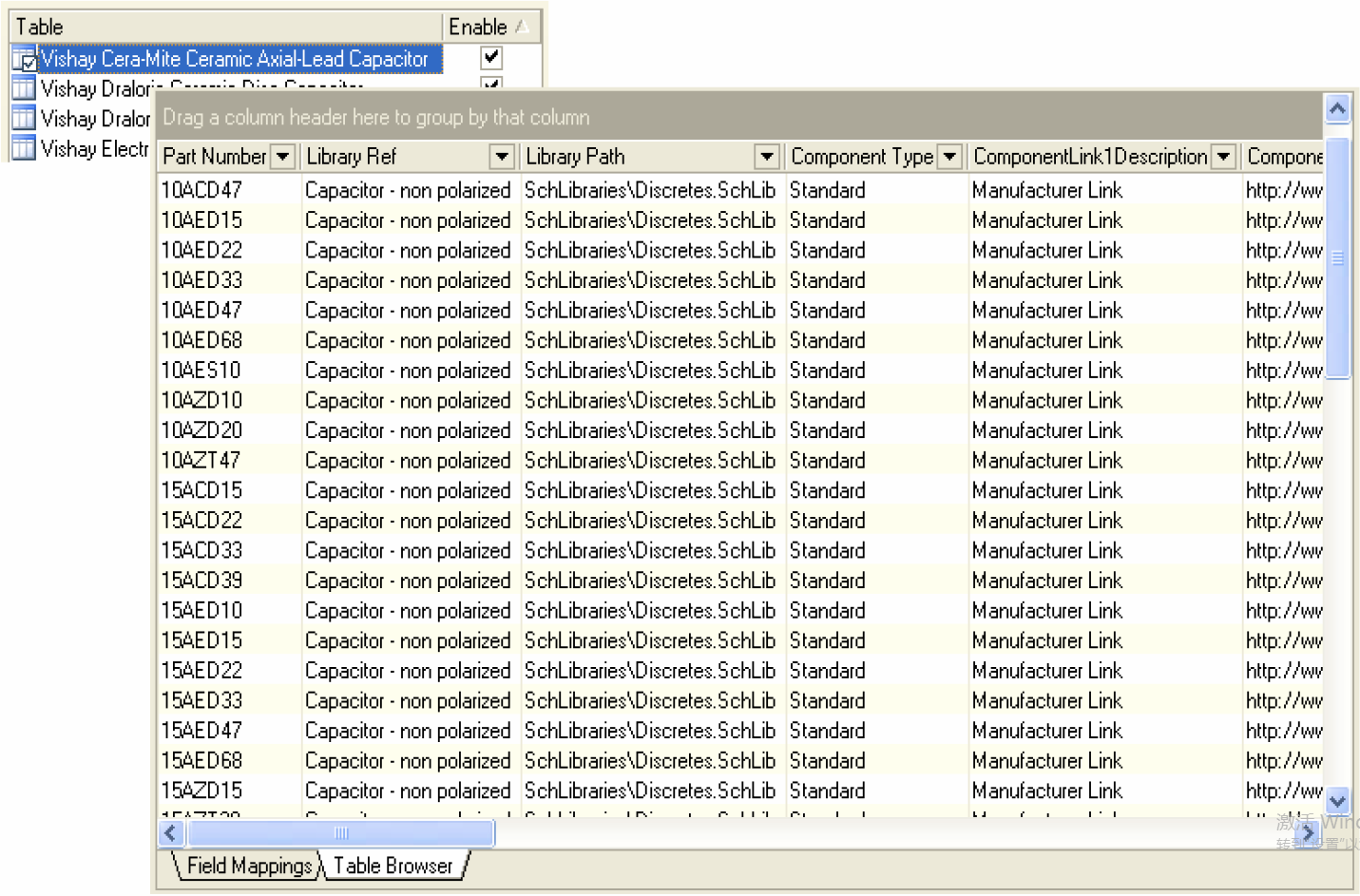Image resolution: width=1360 pixels, height=896 pixels.
Task: Select the Vishay Cera-Mite Ceramic Axial-Lead Capacitor row
Action: (239, 59)
